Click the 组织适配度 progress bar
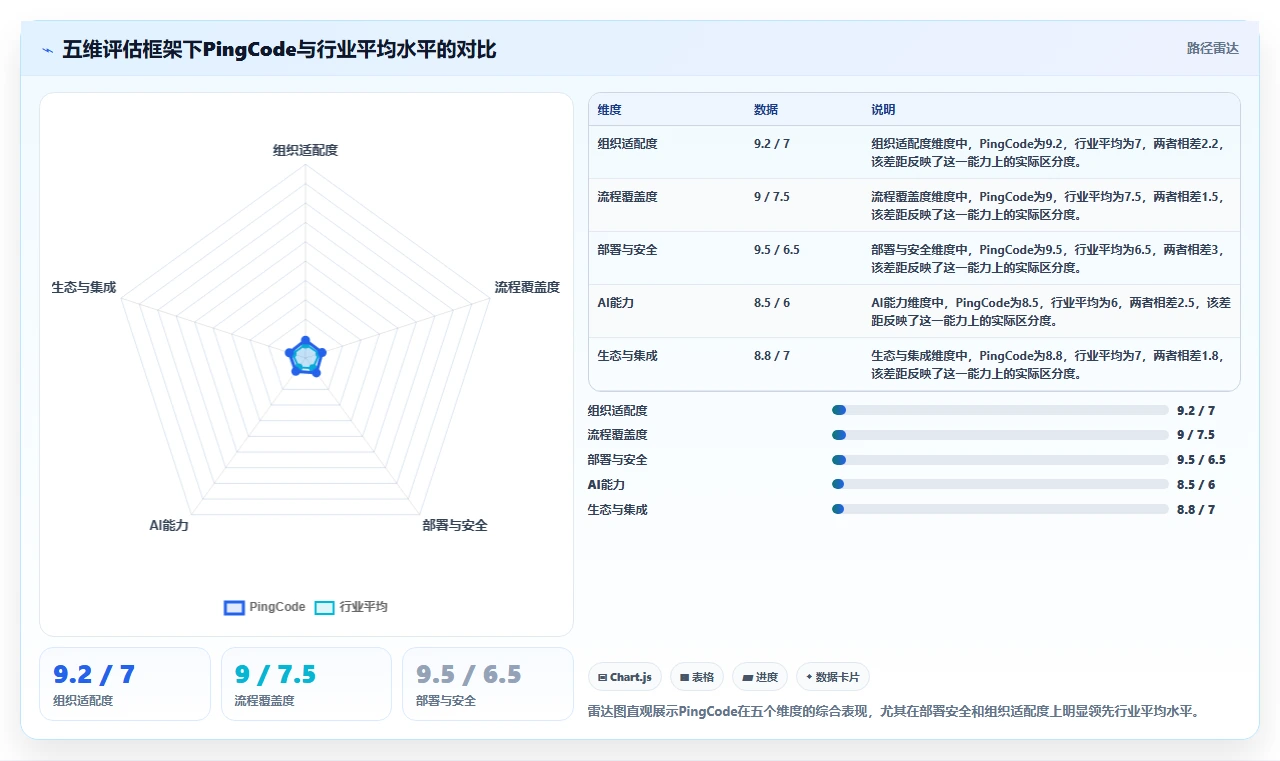 pos(1000,410)
